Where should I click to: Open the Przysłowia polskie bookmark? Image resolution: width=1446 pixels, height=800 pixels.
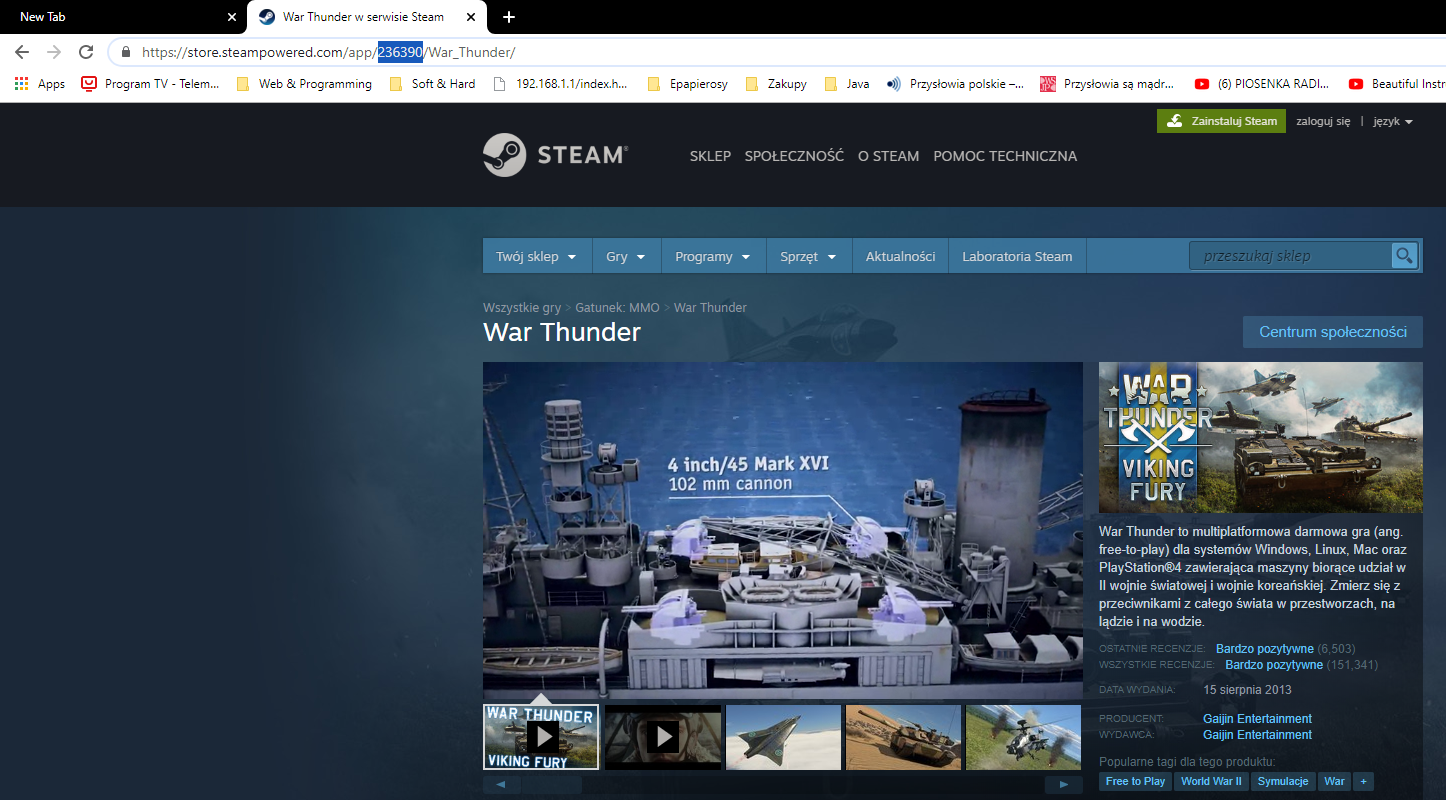[x=955, y=84]
